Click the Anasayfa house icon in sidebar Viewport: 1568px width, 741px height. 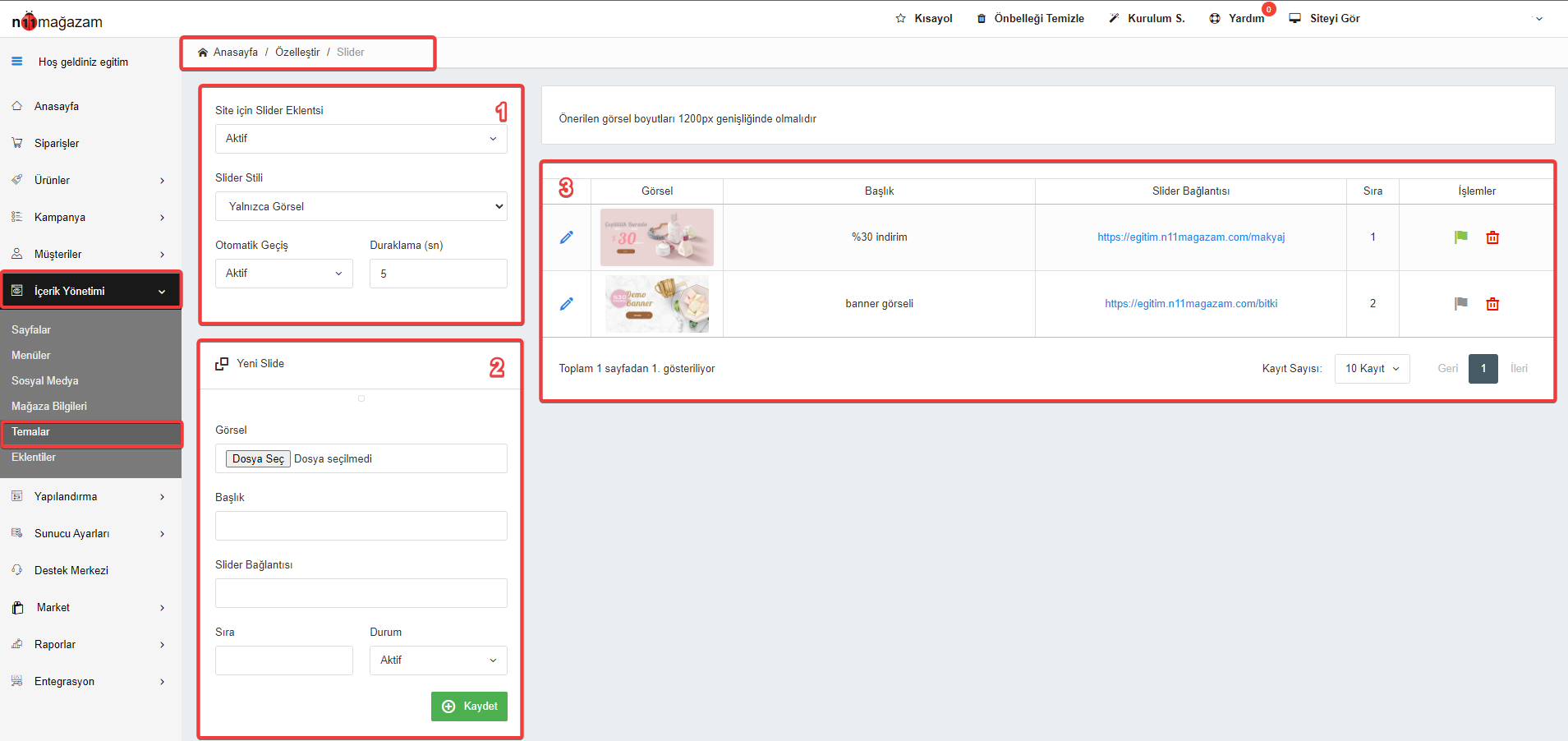tap(17, 106)
